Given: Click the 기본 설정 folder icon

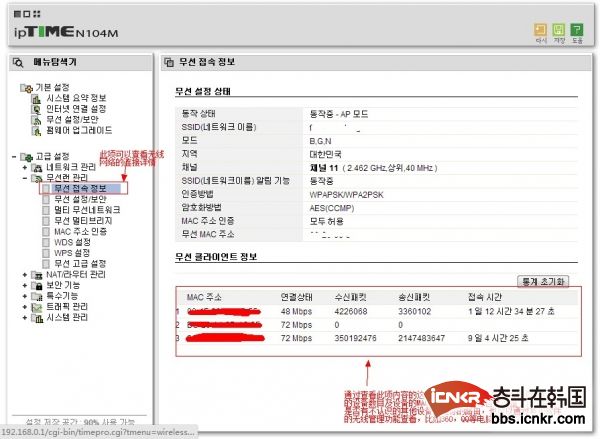Looking at the screenshot, I should tap(26, 88).
